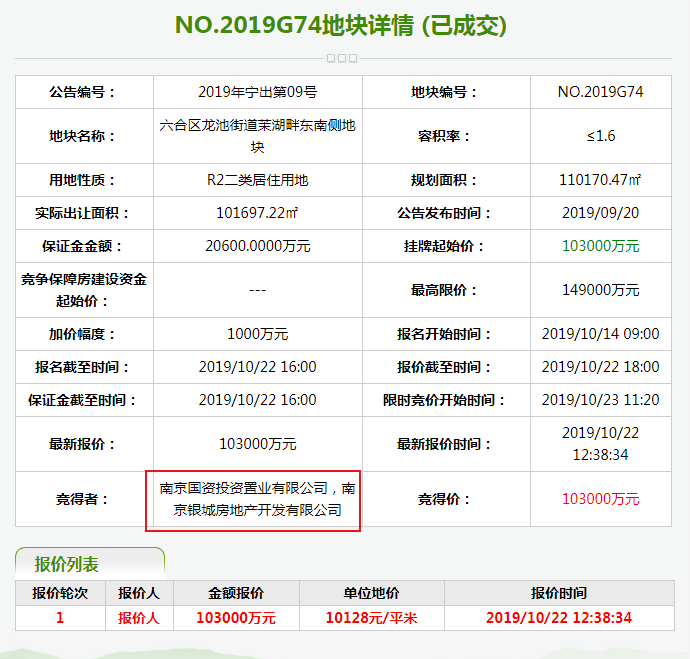Viewport: 690px width, 659px height.
Task: Click the 报名截至时间 label
Action: 82,367
